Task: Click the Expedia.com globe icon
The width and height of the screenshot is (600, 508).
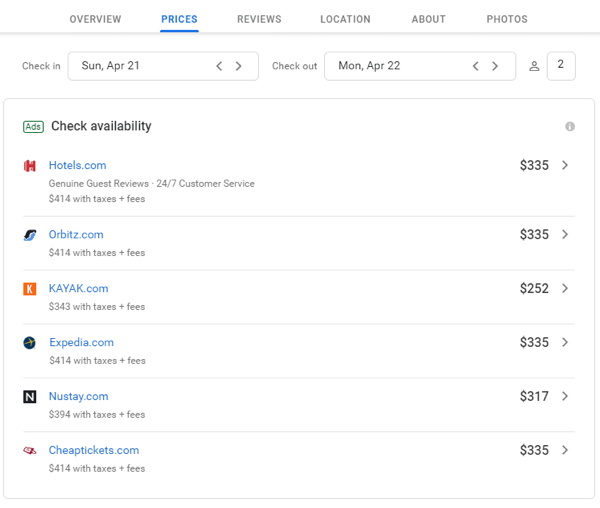Action: (x=29, y=343)
